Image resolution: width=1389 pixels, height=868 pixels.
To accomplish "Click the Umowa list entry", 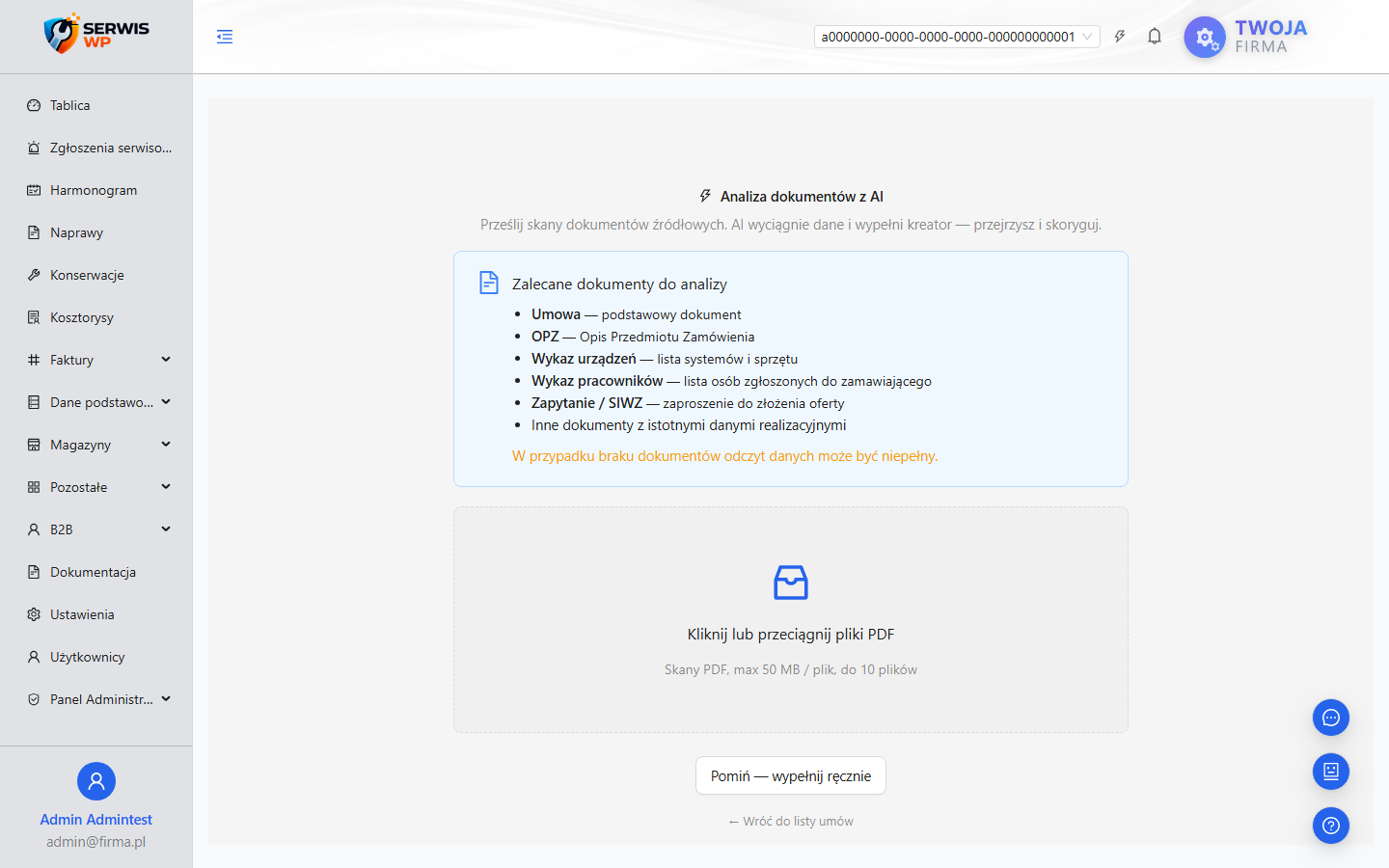I will [637, 314].
